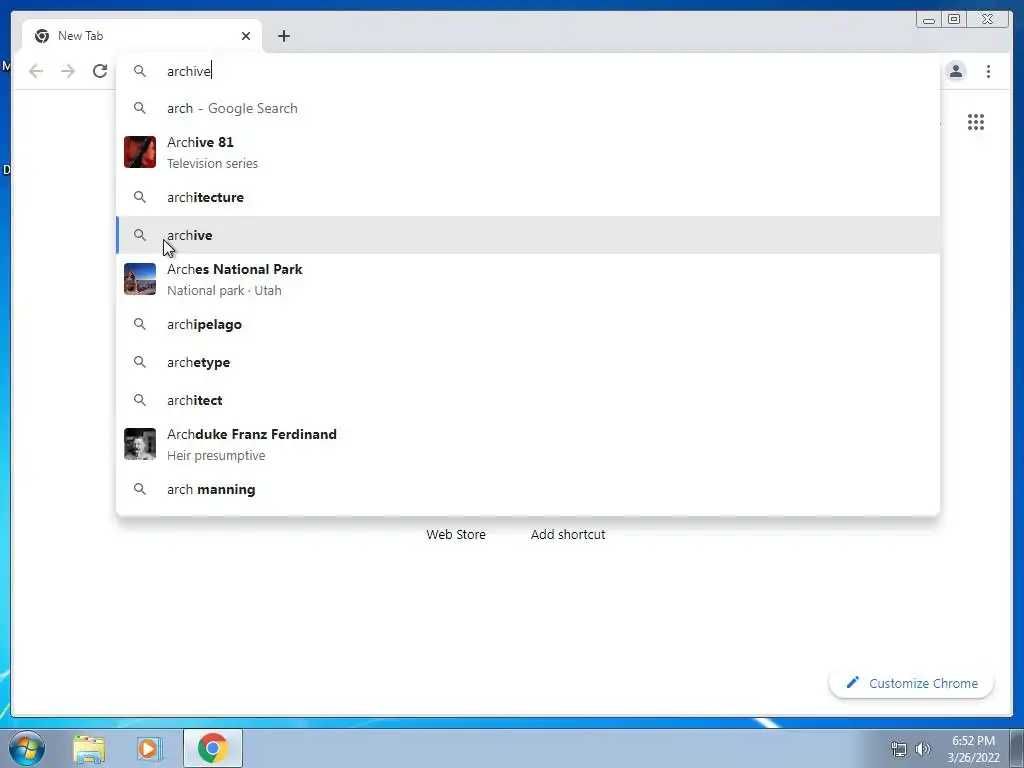Pick the 'architecture' suggestion
Screen dimensions: 1024x768
coord(528,197)
